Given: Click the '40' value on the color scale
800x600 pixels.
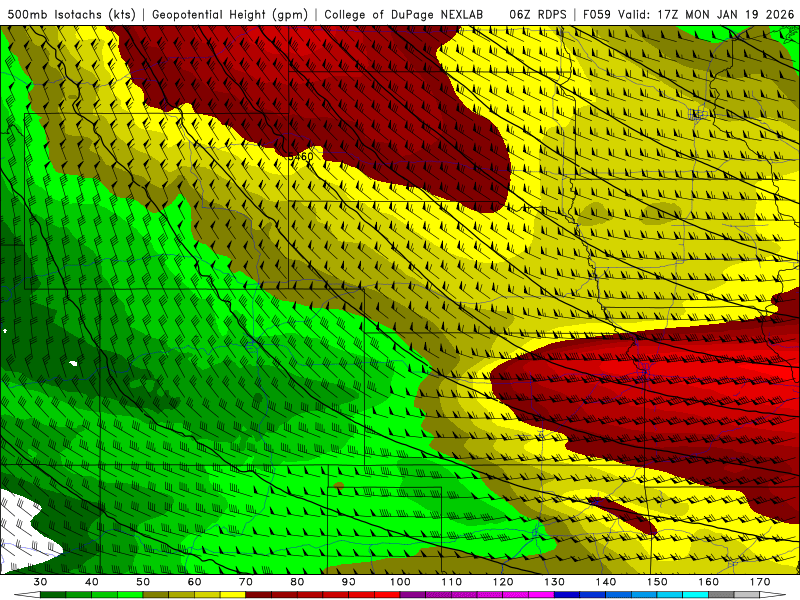Looking at the screenshot, I should pos(92,582).
